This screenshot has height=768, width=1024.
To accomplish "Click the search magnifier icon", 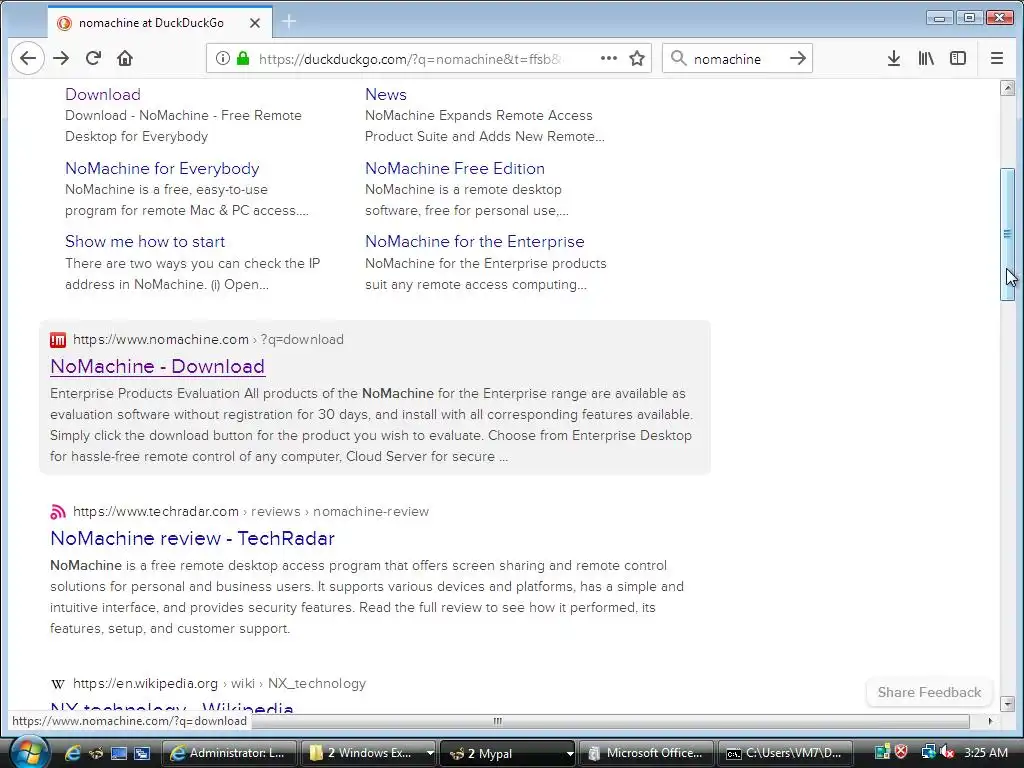I will [679, 58].
